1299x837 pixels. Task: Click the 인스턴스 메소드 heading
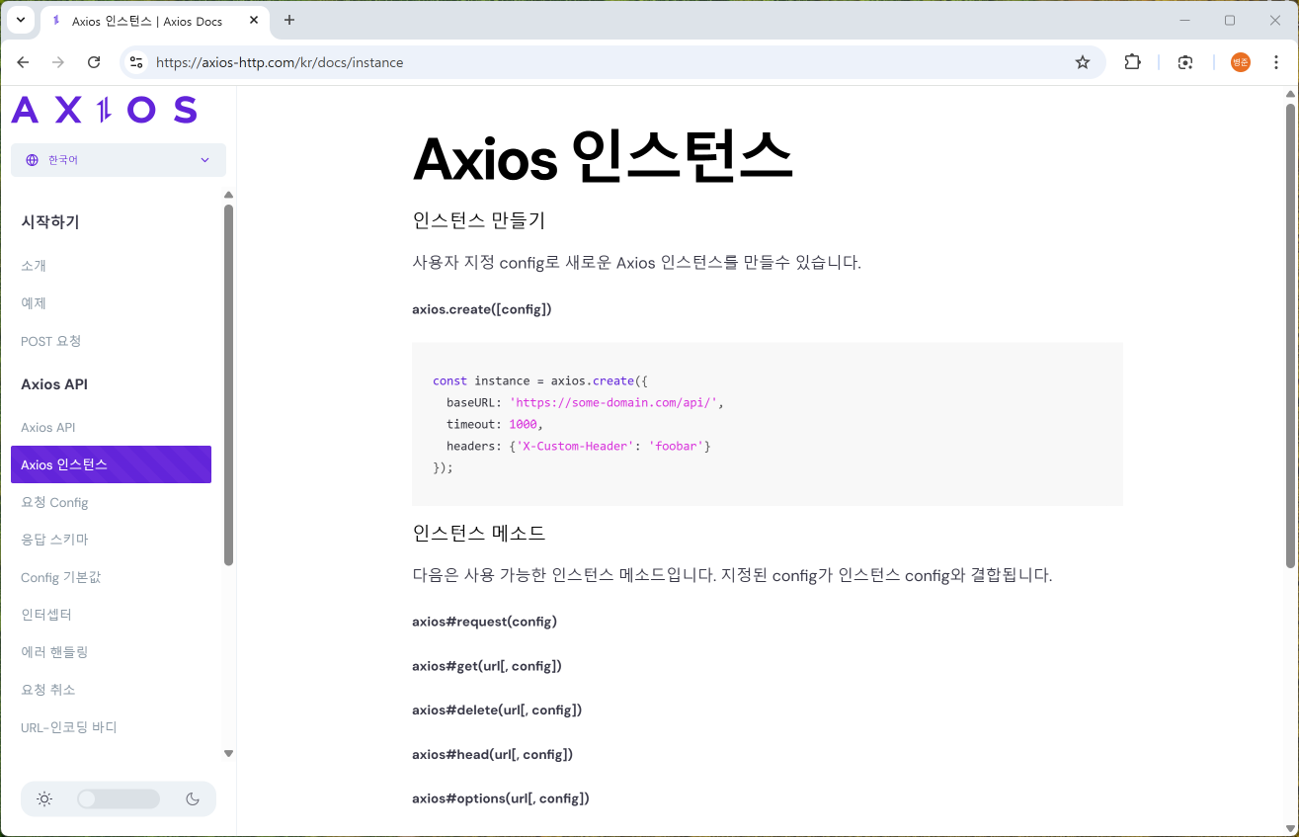pos(478,533)
